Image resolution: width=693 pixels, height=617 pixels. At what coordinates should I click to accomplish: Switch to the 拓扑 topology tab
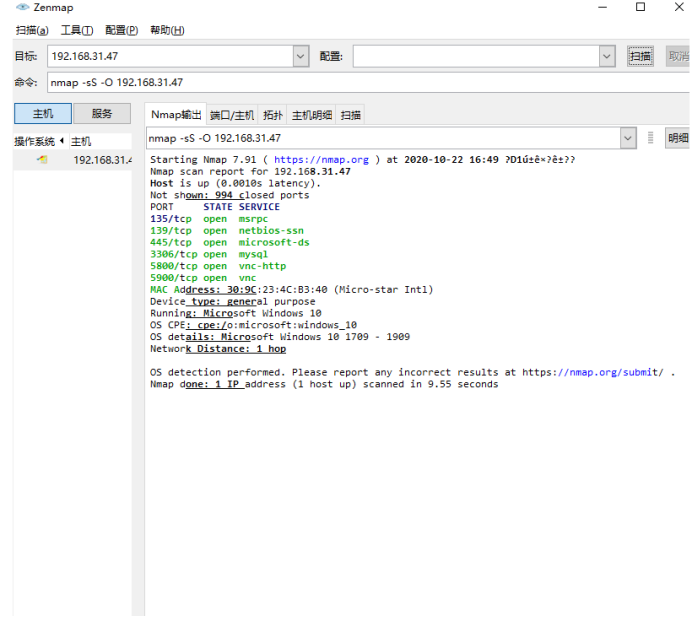[x=272, y=115]
